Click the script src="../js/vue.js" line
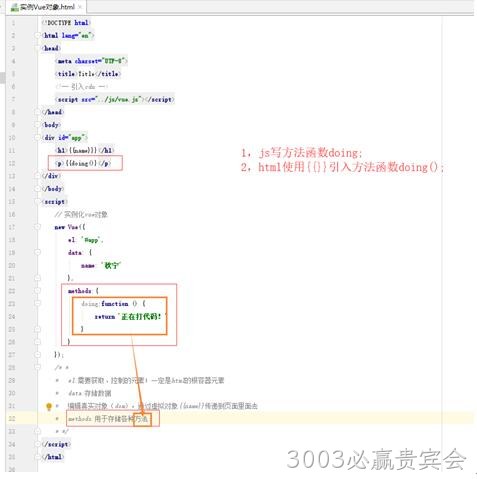Screen dimensions: 477x479 click(x=115, y=99)
